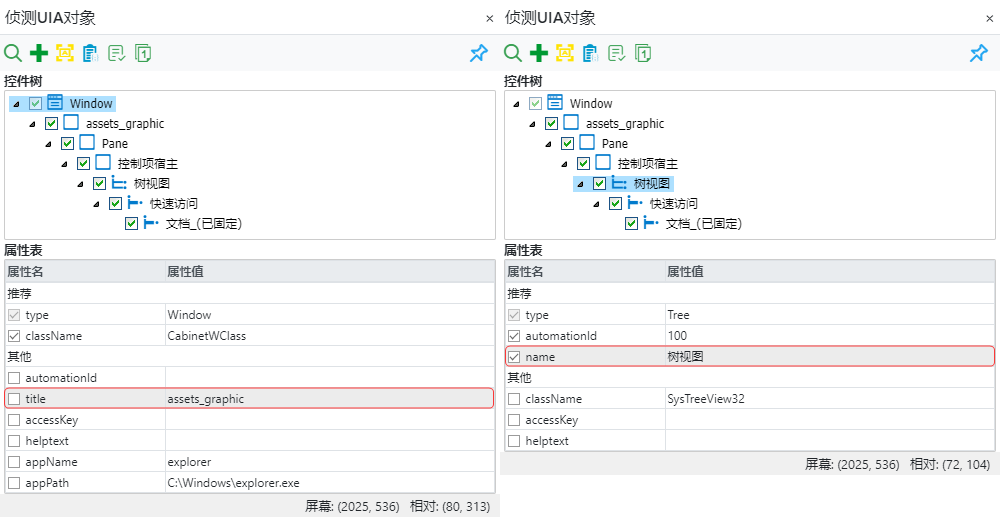Click yellow capture-frame icon in left toolbar
This screenshot has height=517, width=1000.
click(x=65, y=53)
